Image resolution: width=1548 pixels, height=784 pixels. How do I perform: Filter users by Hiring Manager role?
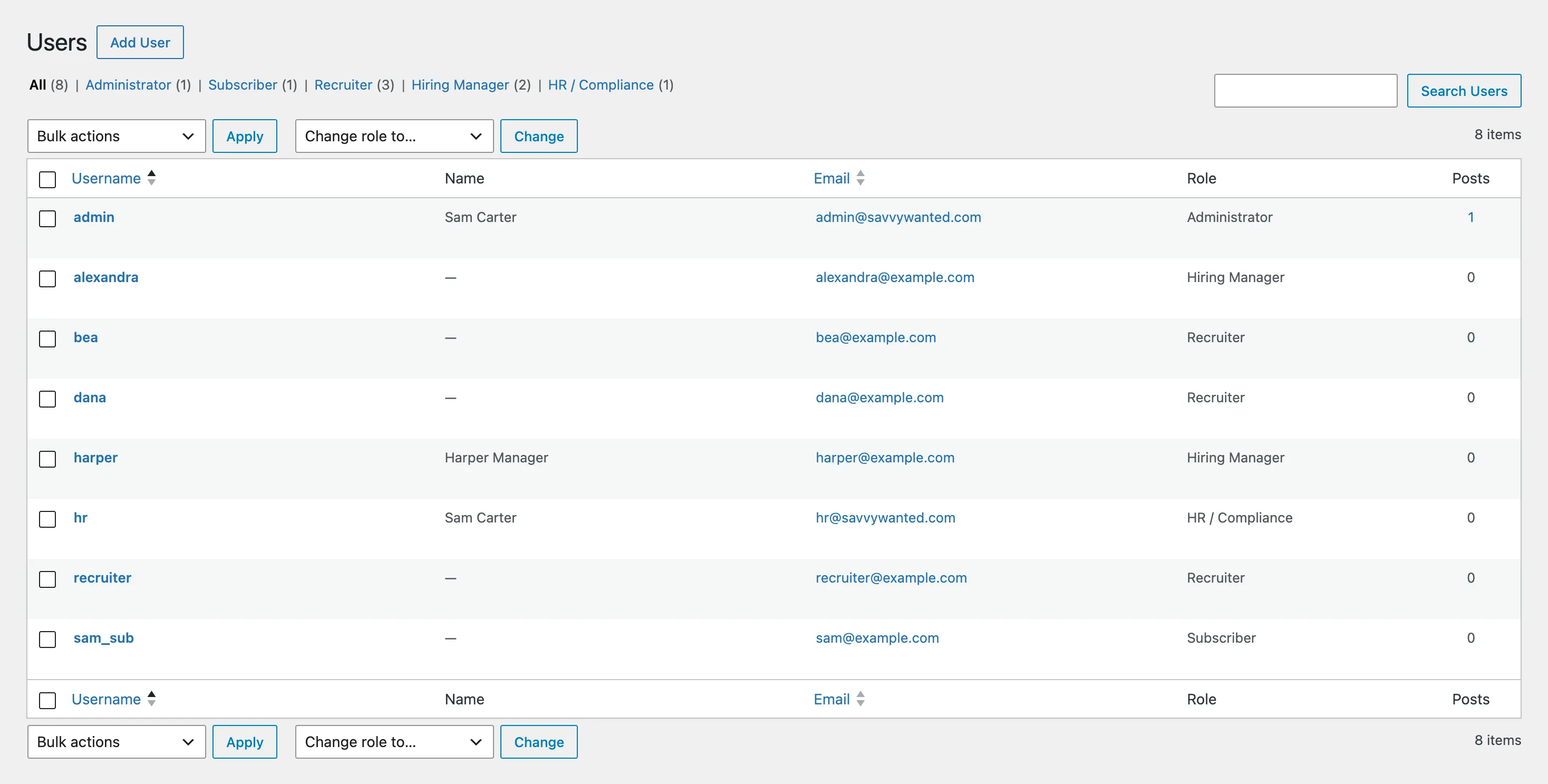(460, 85)
